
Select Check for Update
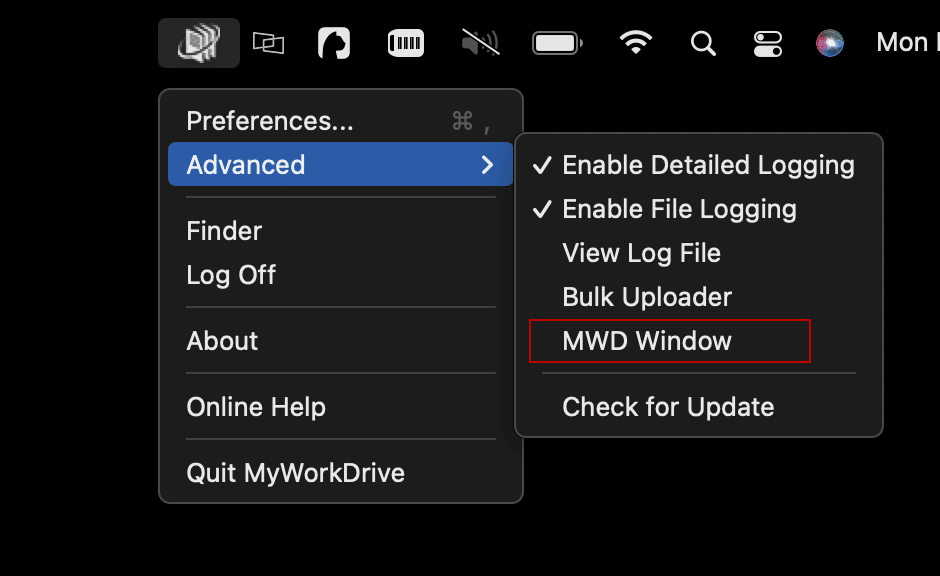coord(668,407)
